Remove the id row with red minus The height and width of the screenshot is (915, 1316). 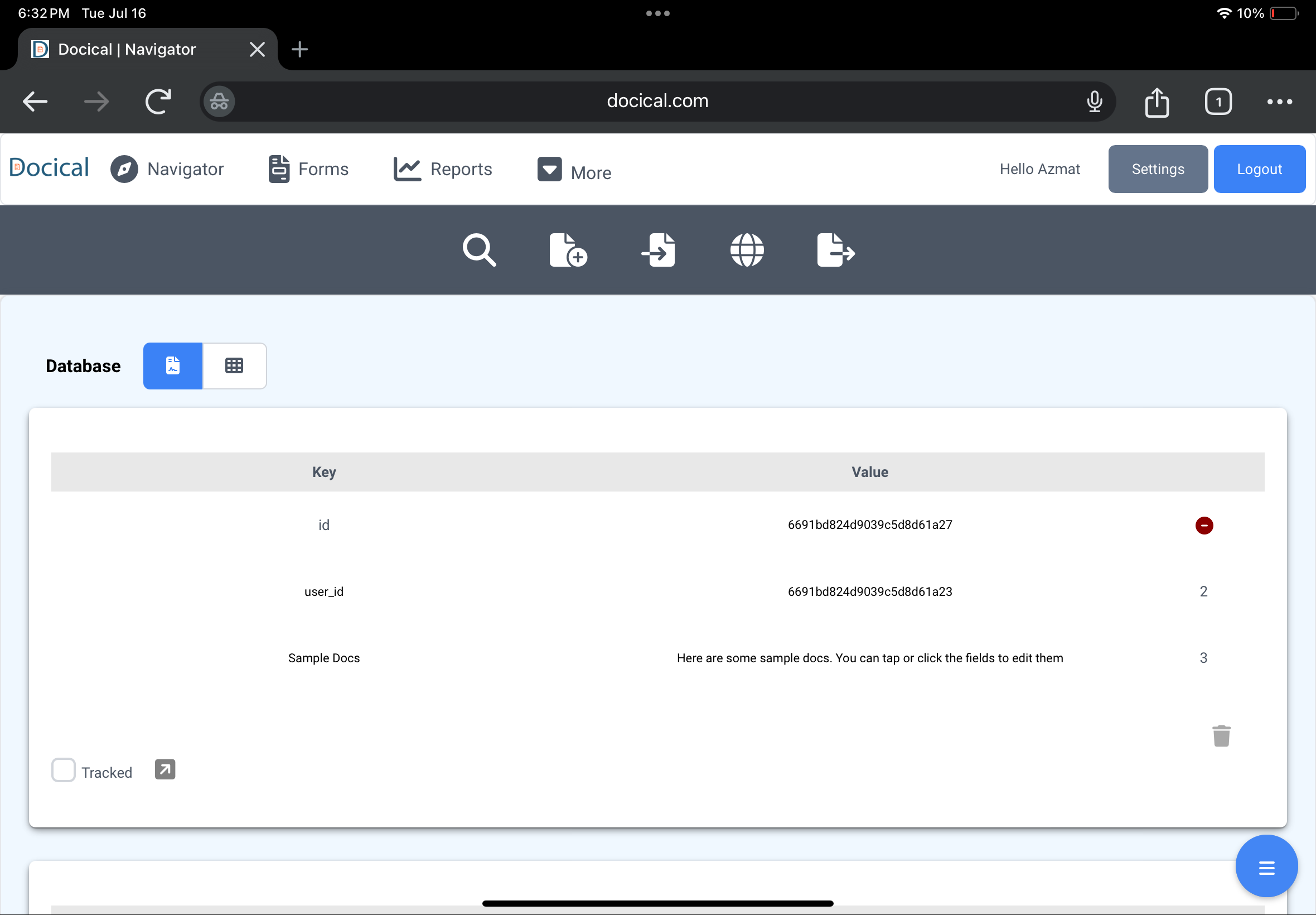(x=1204, y=525)
